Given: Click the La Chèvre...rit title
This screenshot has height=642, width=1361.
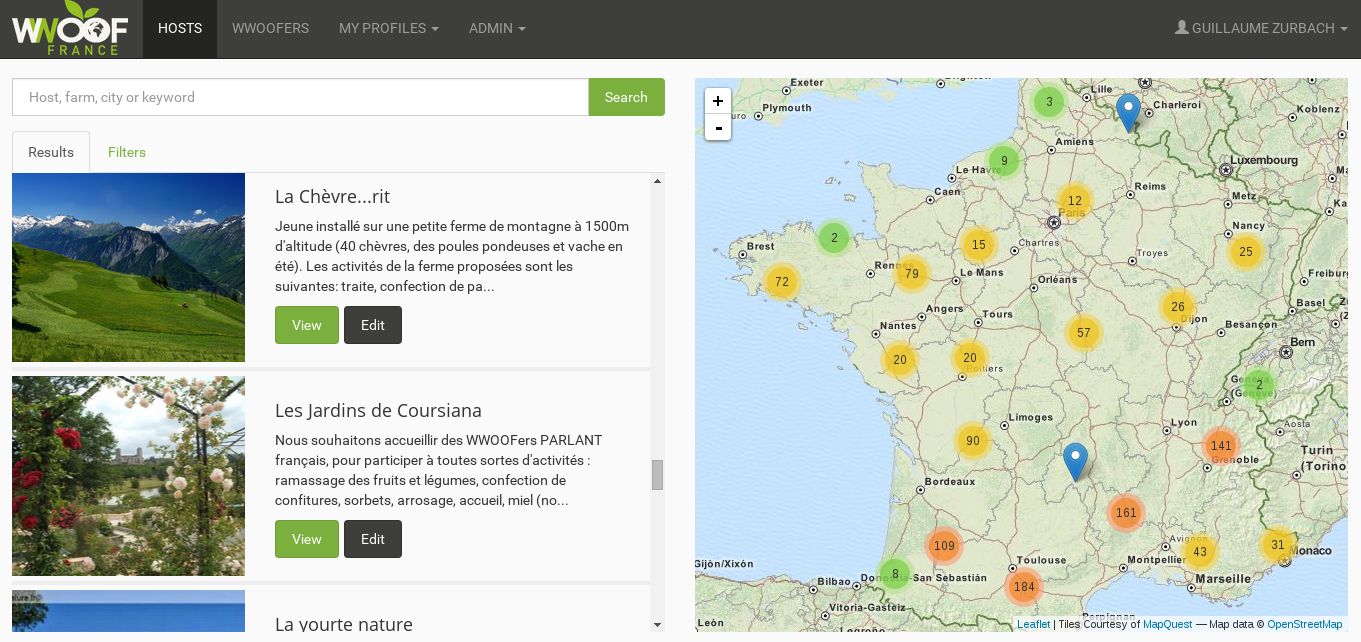Looking at the screenshot, I should click(x=332, y=196).
